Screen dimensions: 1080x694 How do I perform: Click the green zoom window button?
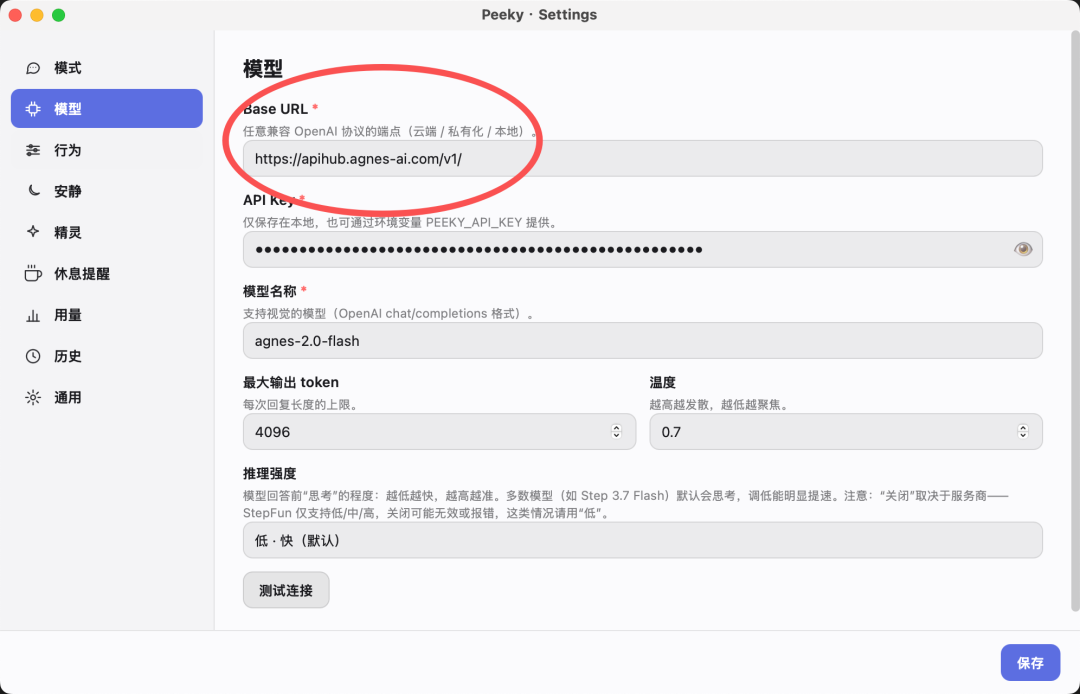click(59, 15)
